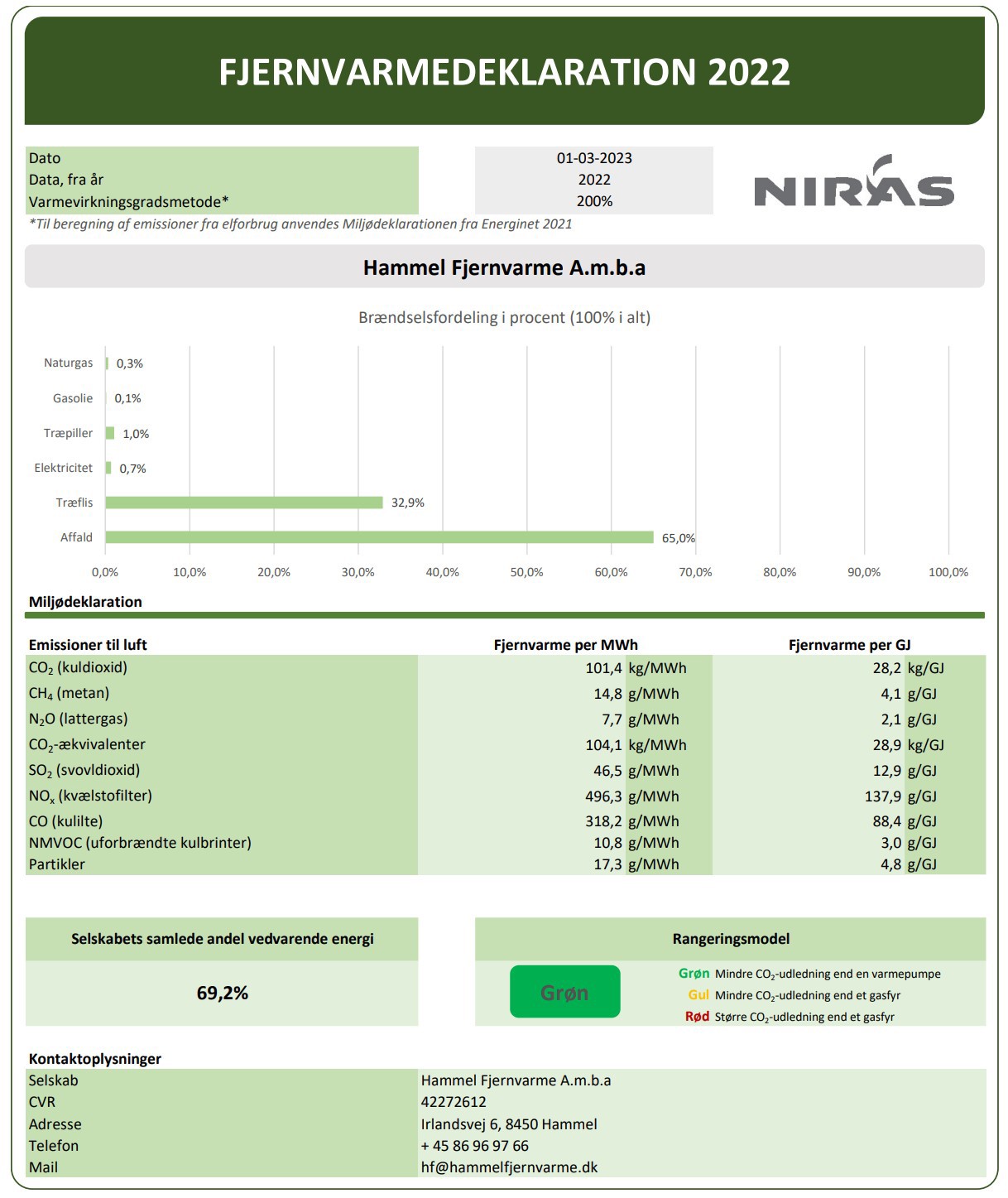Click the value '137,9' g/GJ
The width and height of the screenshot is (1008, 1198).
click(883, 796)
